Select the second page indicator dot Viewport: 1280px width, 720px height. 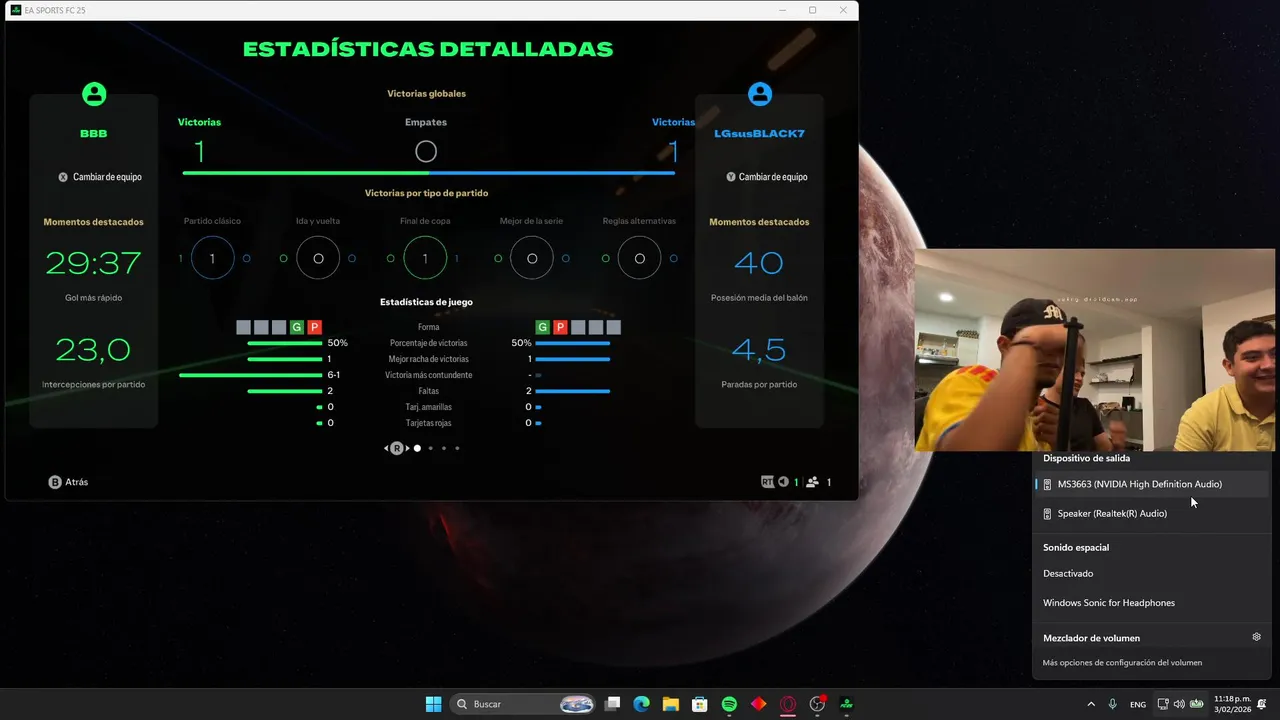[431, 448]
